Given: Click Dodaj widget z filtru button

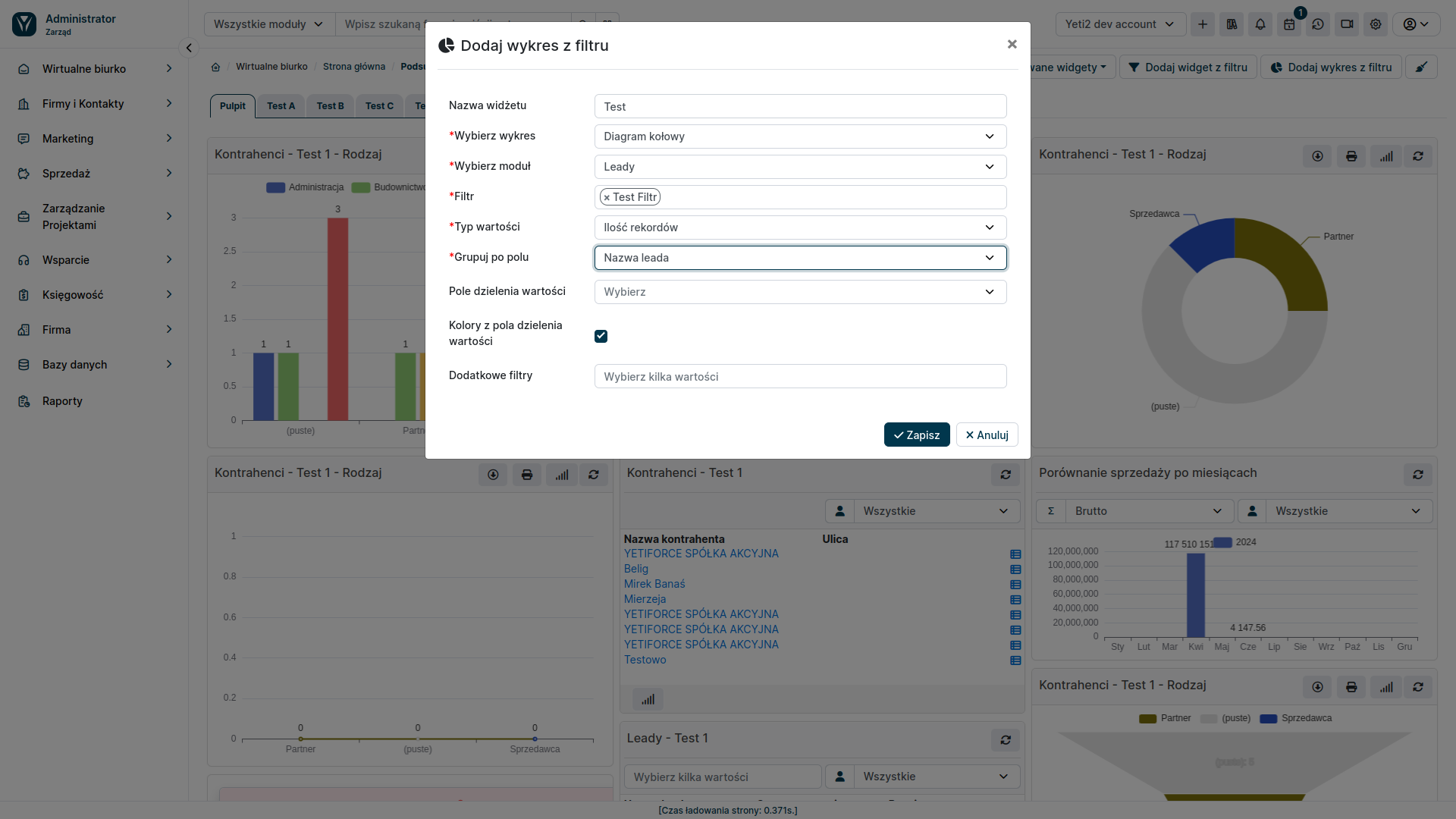Looking at the screenshot, I should coord(1188,67).
